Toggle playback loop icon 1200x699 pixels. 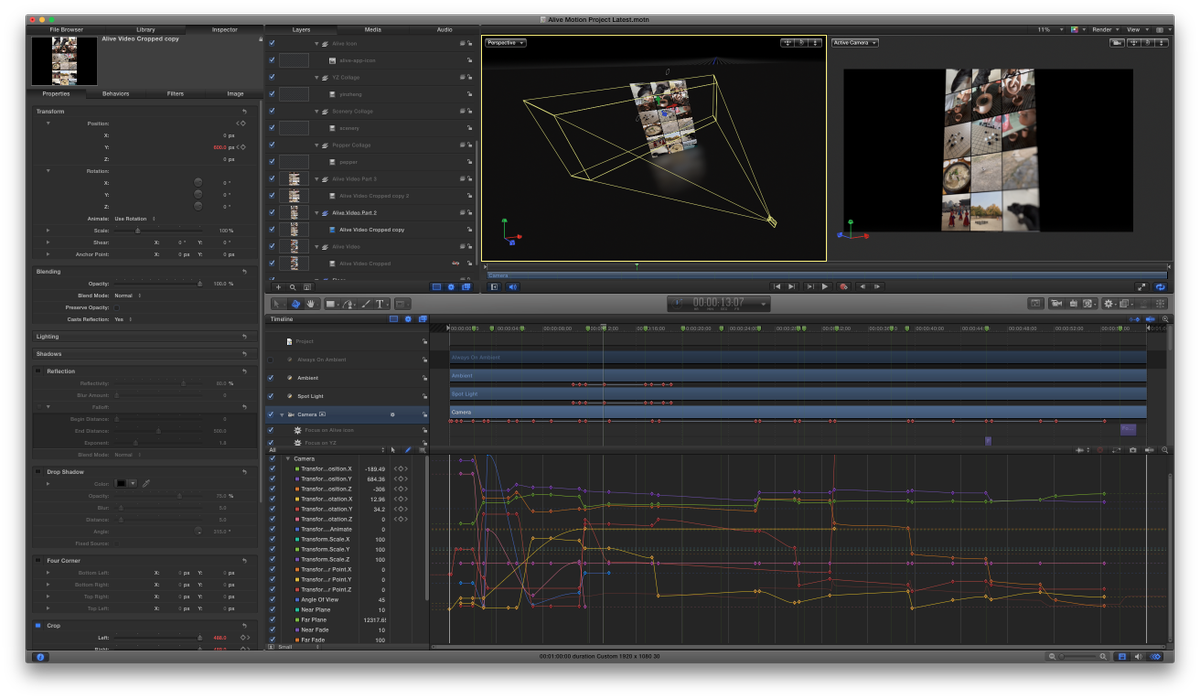pyautogui.click(x=1160, y=287)
